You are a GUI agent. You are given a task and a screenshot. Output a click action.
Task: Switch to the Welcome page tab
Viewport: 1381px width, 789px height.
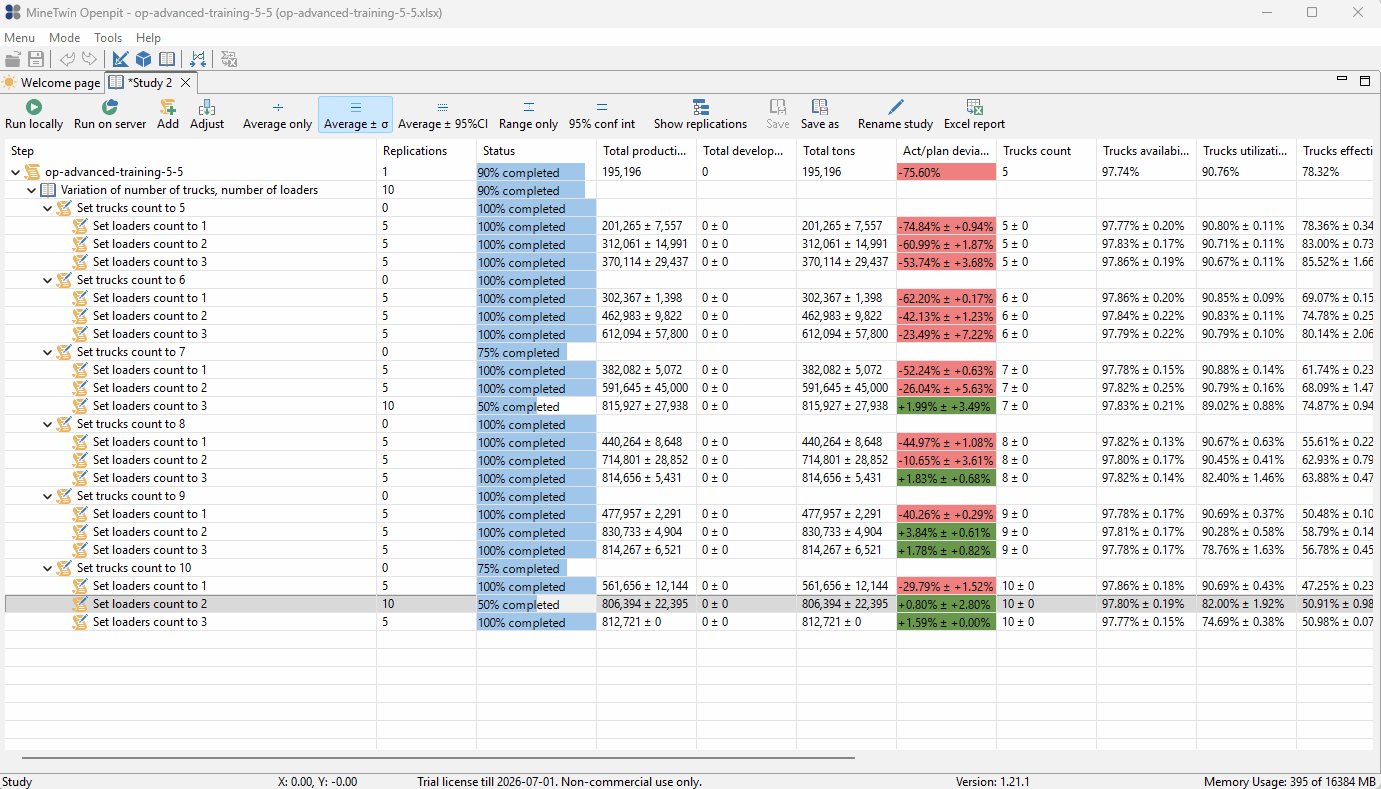(51, 83)
